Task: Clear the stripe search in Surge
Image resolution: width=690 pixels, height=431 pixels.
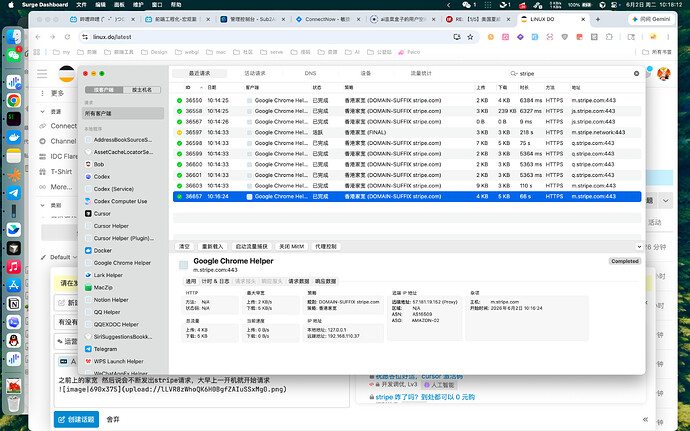Action: (x=636, y=74)
